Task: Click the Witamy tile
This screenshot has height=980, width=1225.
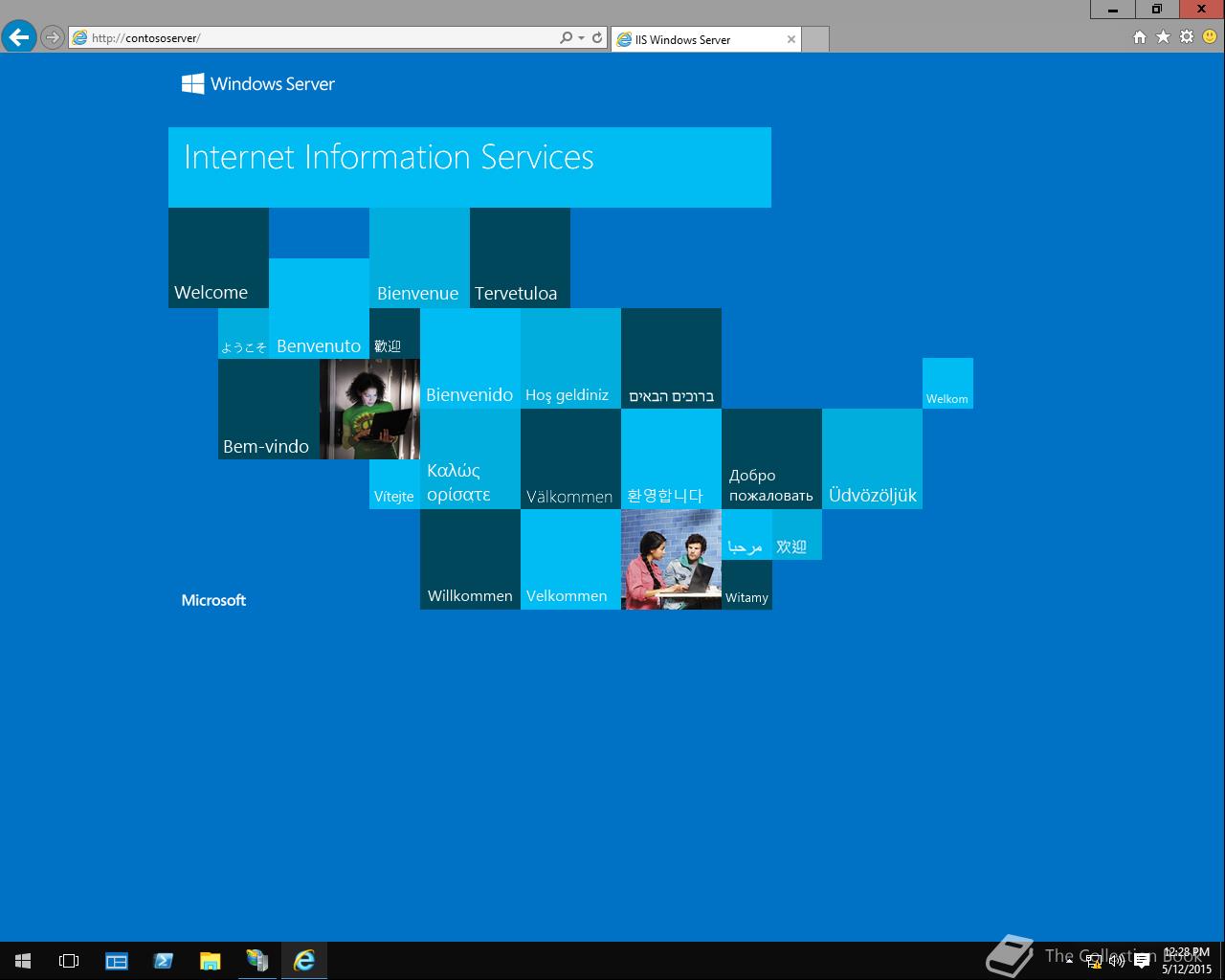Action: point(746,585)
